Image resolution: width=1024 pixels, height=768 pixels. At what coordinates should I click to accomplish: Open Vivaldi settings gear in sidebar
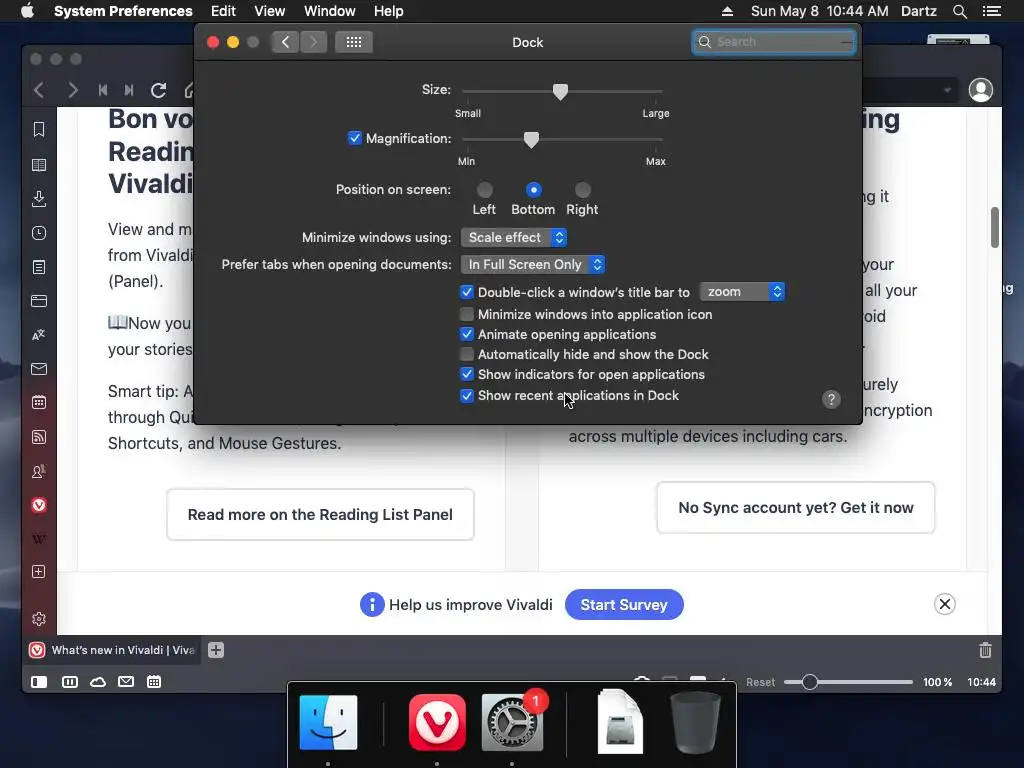(x=39, y=618)
